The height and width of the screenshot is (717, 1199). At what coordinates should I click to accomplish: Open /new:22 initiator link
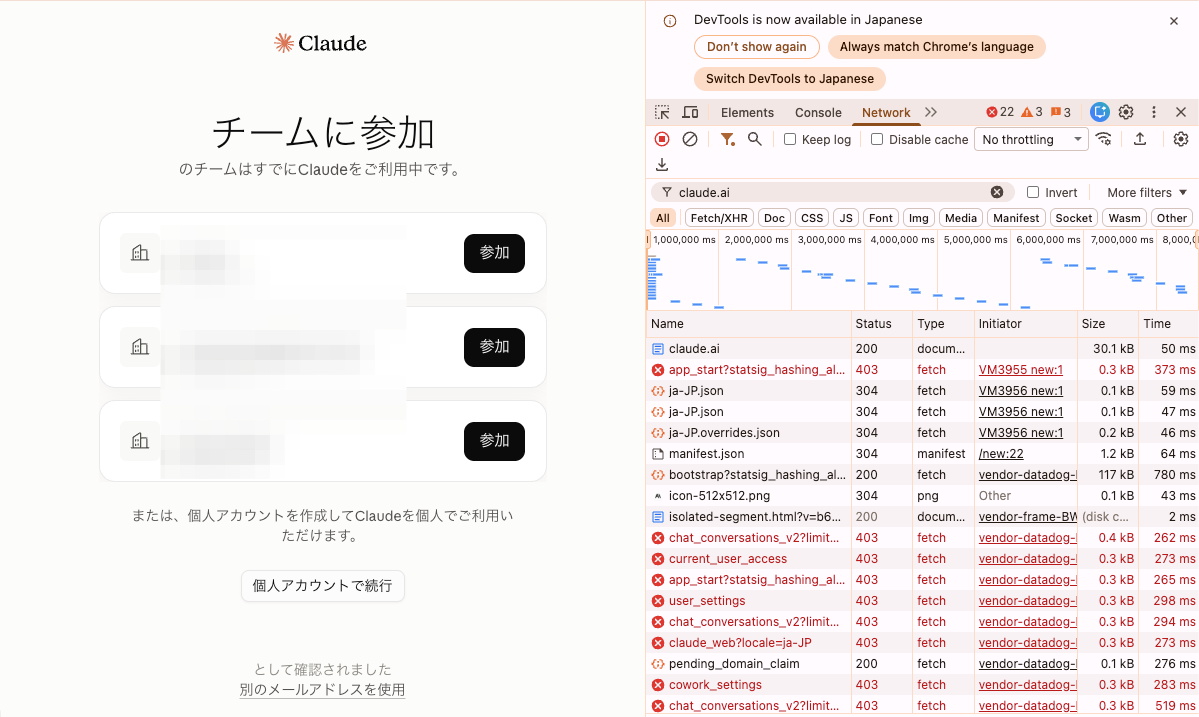pos(1000,453)
